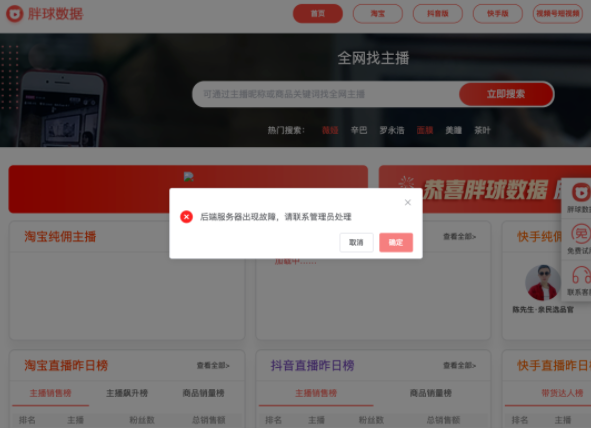
Task: Click the 立即搜索 button
Action: tap(506, 94)
